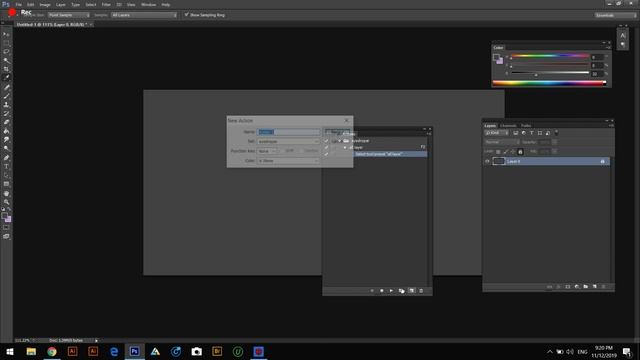Select the Eraser tool

(x=6, y=122)
